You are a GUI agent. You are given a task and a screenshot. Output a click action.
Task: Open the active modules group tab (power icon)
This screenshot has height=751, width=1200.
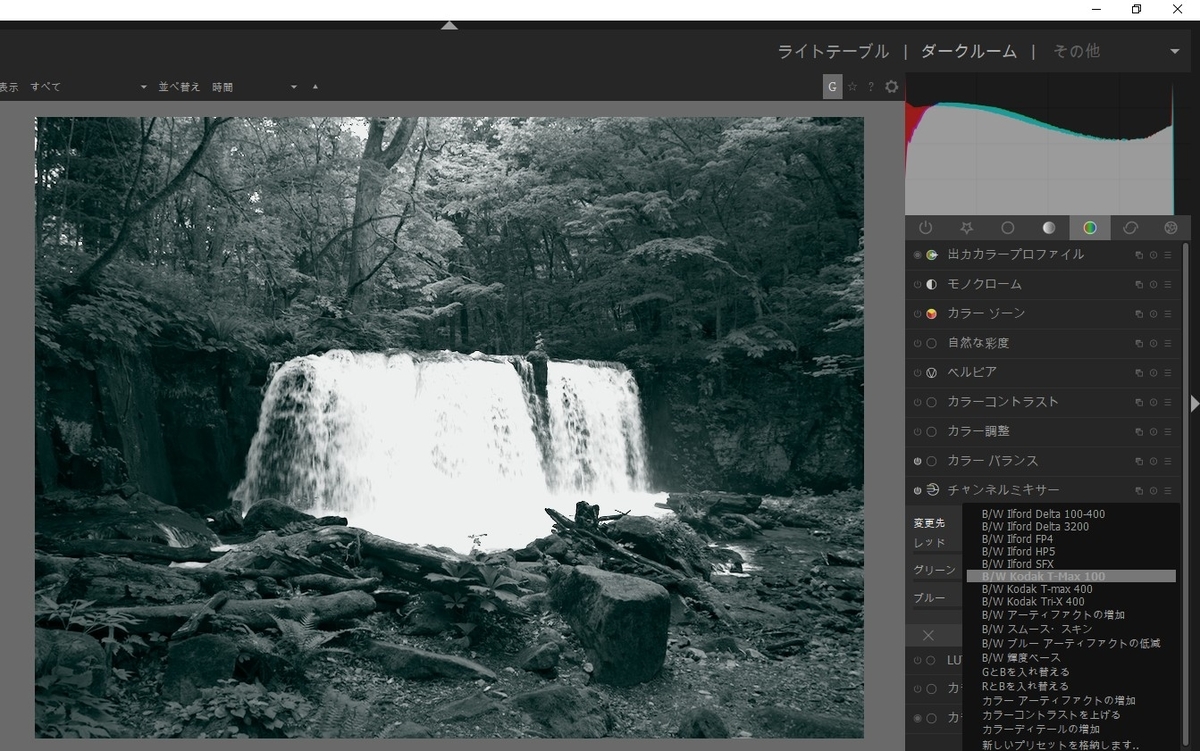point(925,228)
